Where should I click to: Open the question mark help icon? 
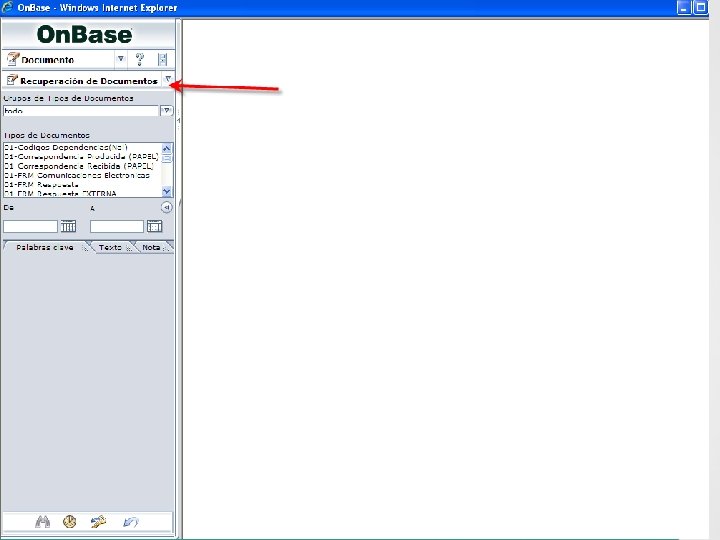click(140, 59)
